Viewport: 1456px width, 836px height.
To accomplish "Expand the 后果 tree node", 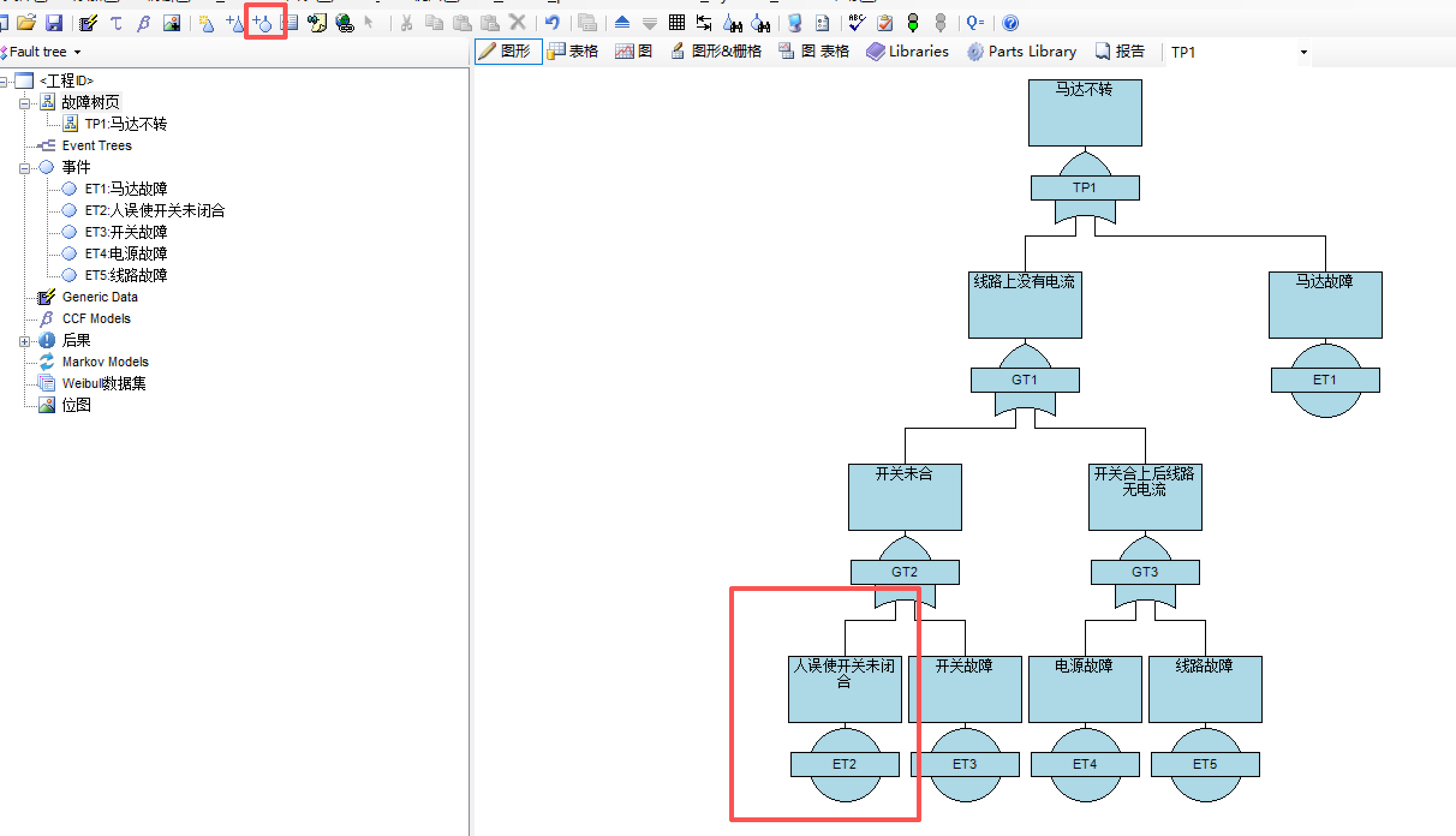I will tap(25, 341).
